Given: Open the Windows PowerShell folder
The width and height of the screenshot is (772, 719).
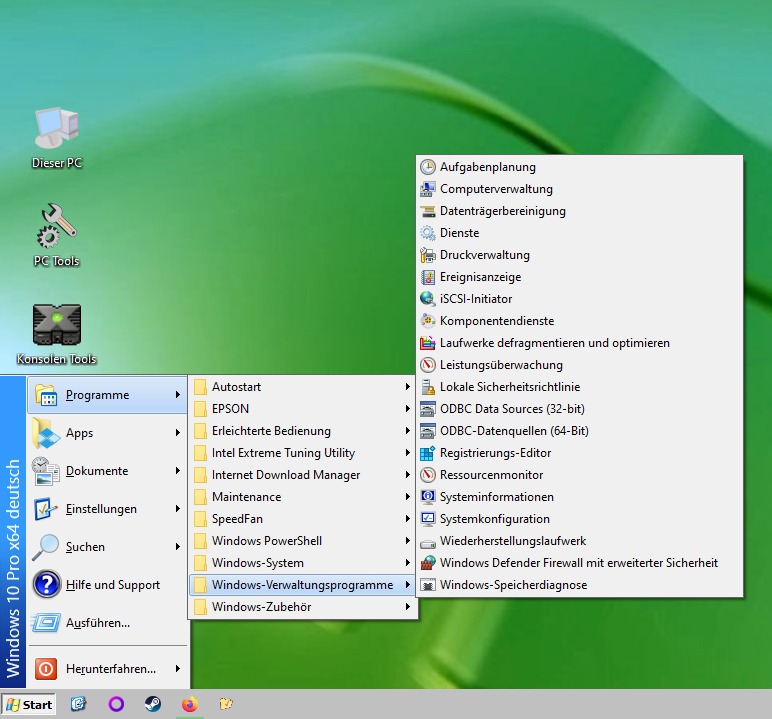Looking at the screenshot, I should coord(303,541).
